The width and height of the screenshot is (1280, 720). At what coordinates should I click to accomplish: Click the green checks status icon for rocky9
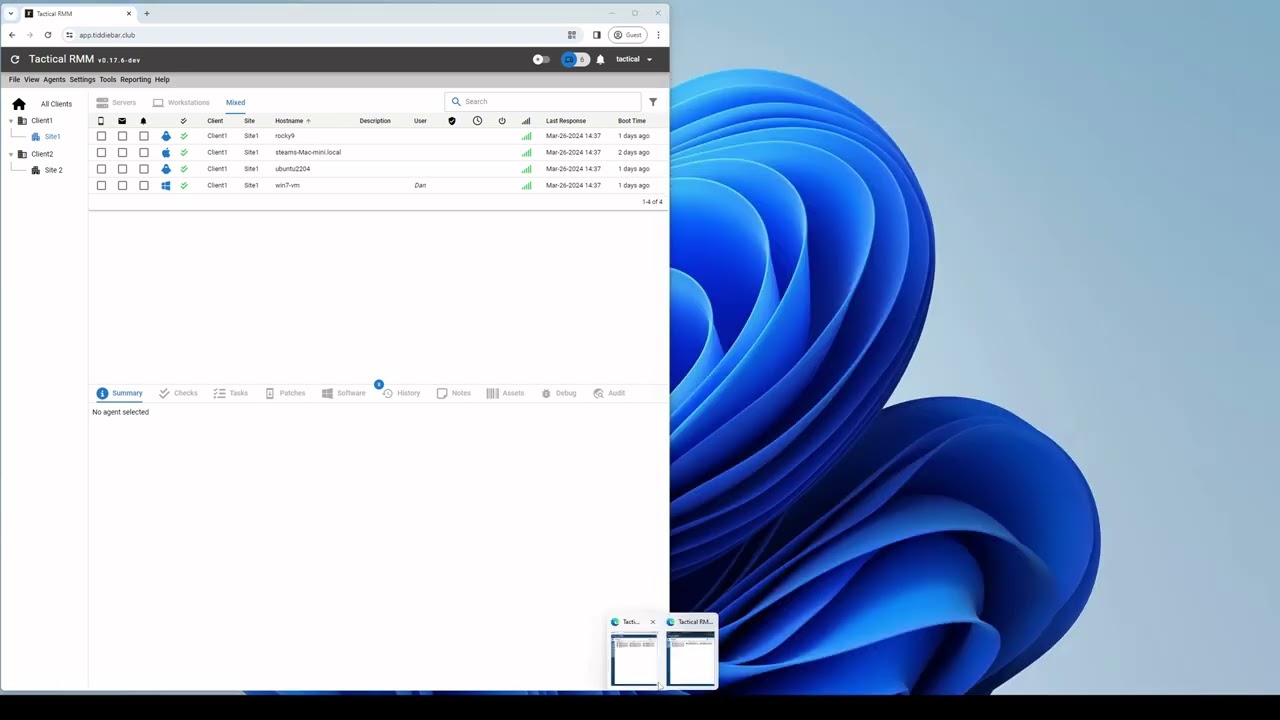point(184,136)
